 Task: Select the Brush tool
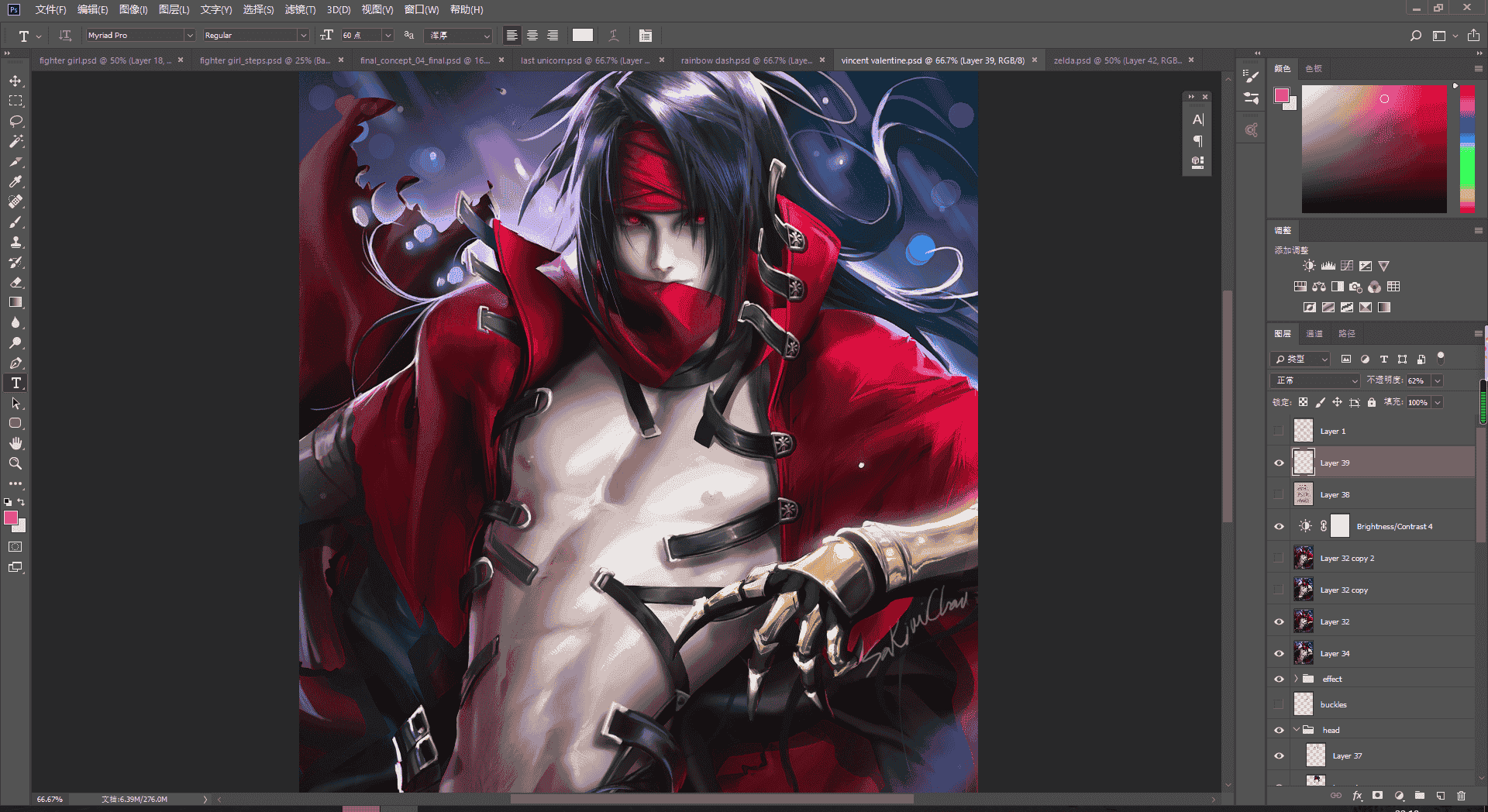tap(15, 222)
